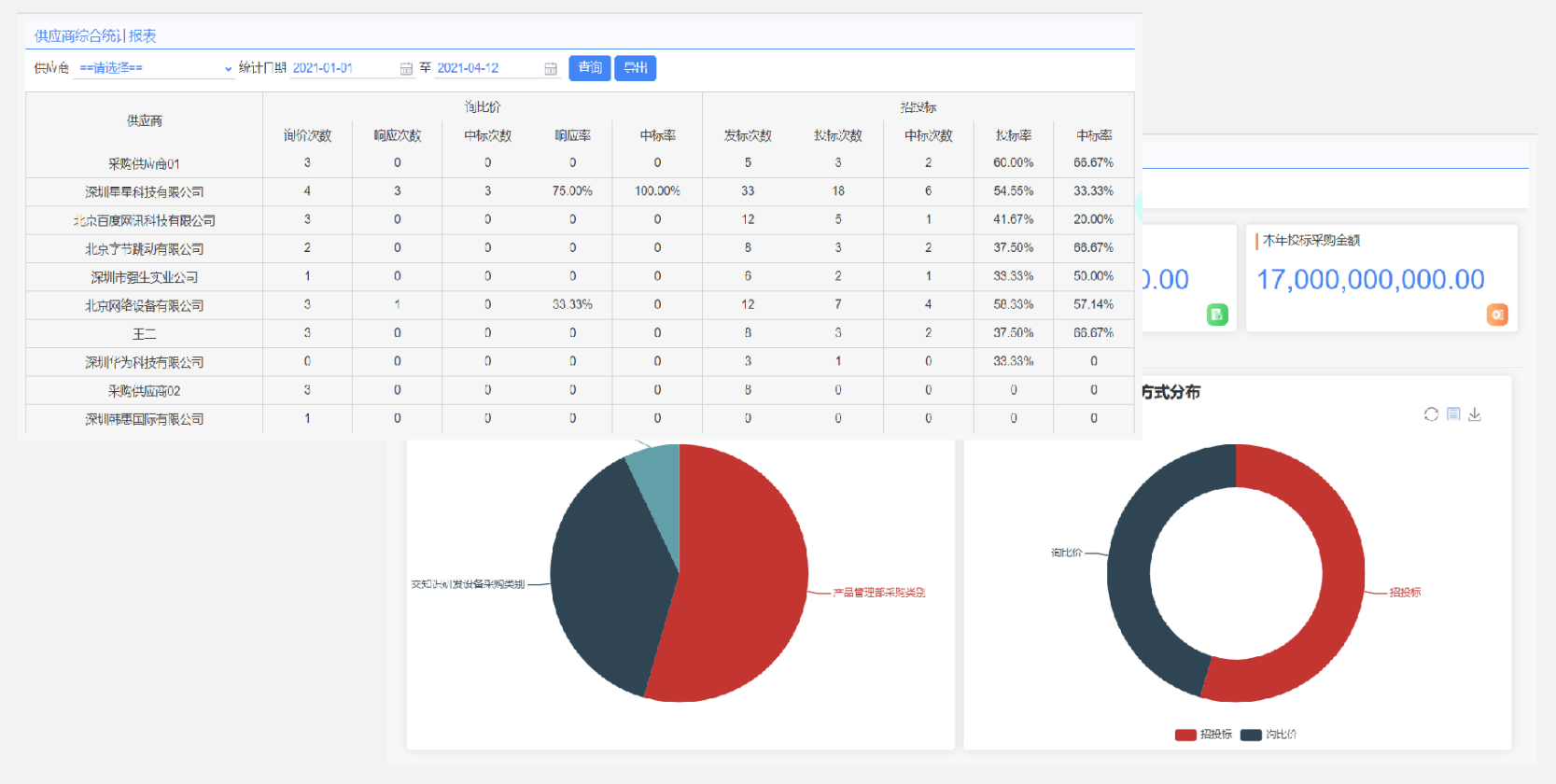Image resolution: width=1556 pixels, height=784 pixels.
Task: Click the 17,000,000,000.00 amount value
Action: click(x=1370, y=279)
